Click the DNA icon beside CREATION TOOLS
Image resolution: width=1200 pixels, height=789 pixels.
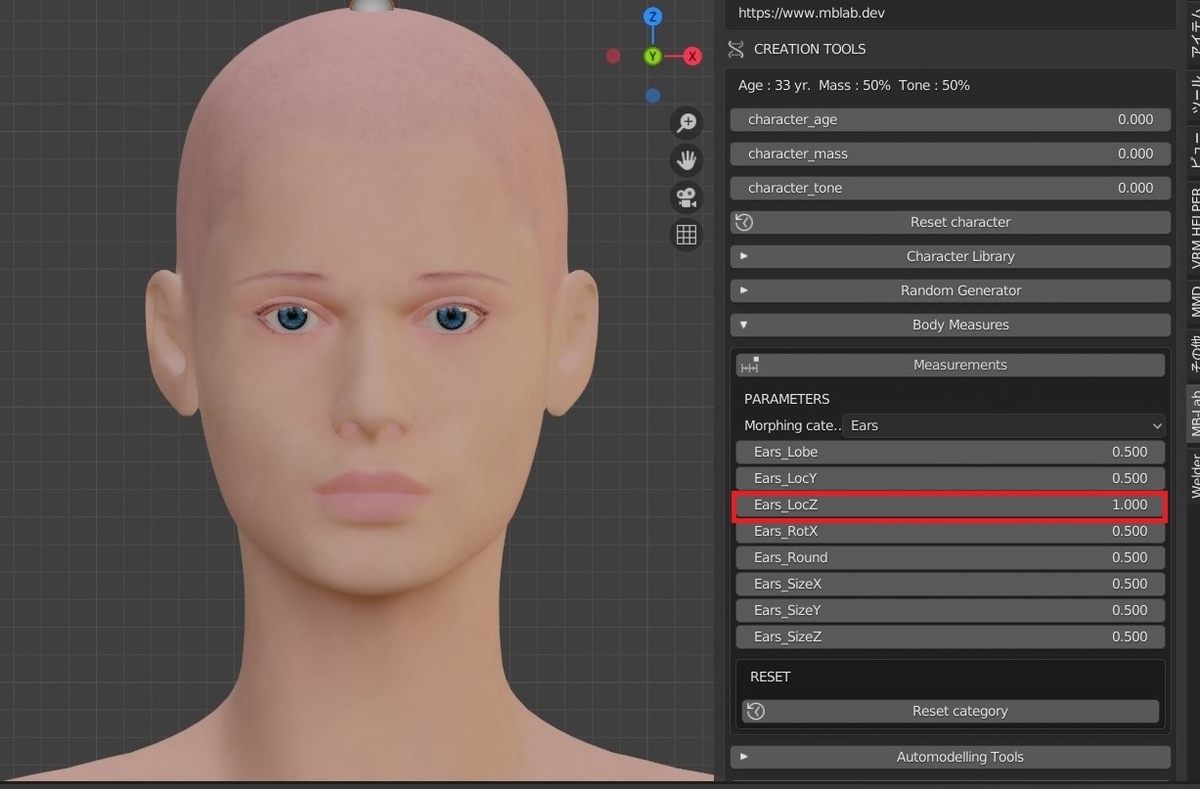point(736,49)
